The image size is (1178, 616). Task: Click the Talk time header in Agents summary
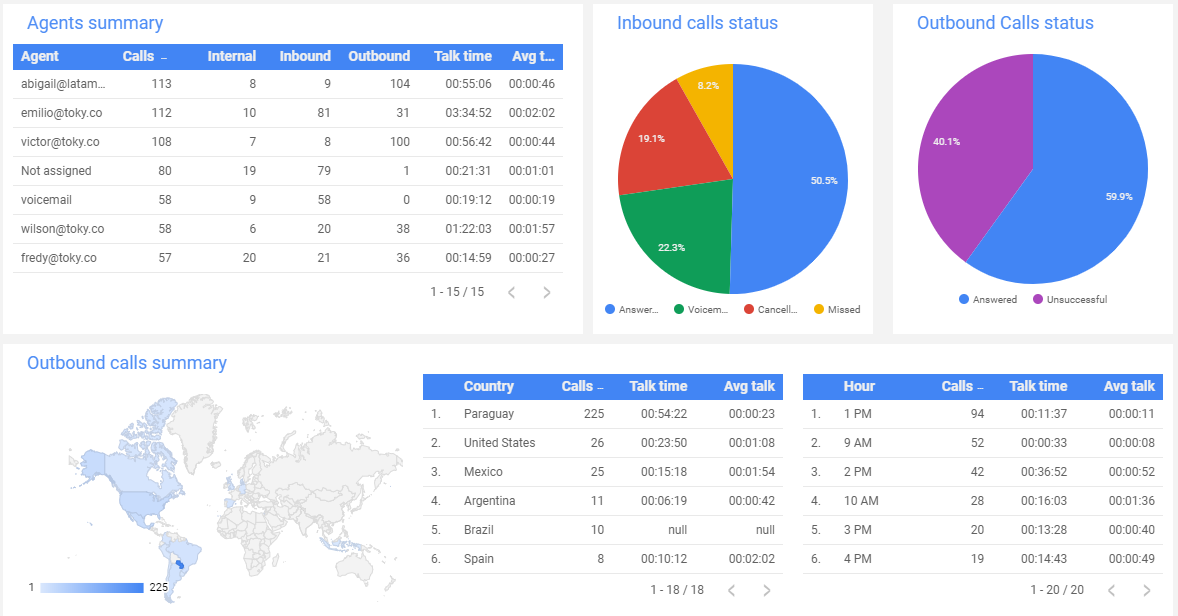[462, 56]
